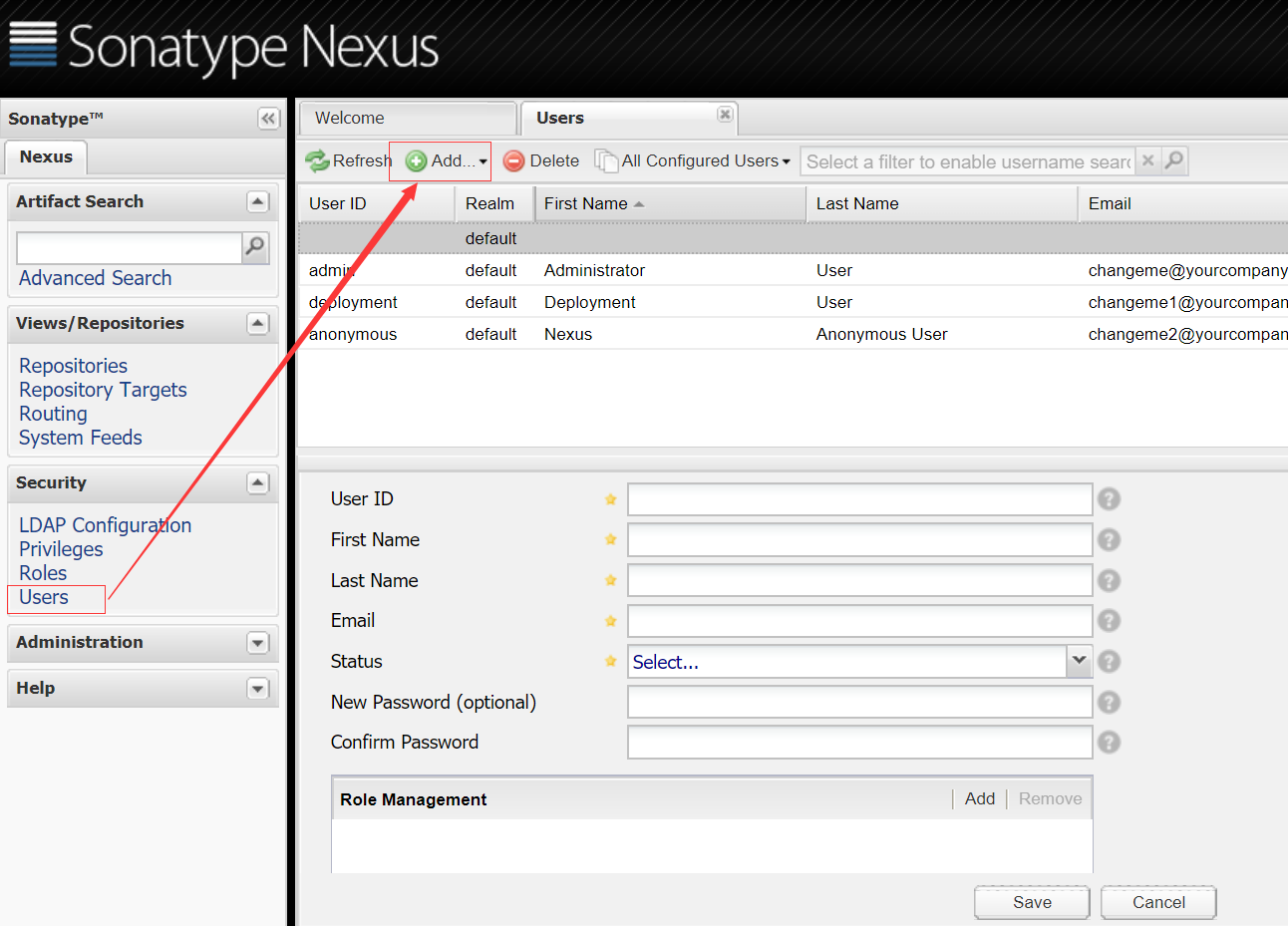
Task: Click Remove in Role Management
Action: pyautogui.click(x=1050, y=798)
